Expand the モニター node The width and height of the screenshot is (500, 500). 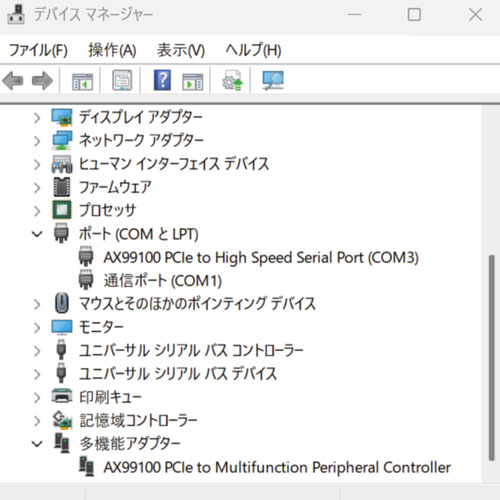coord(37,328)
